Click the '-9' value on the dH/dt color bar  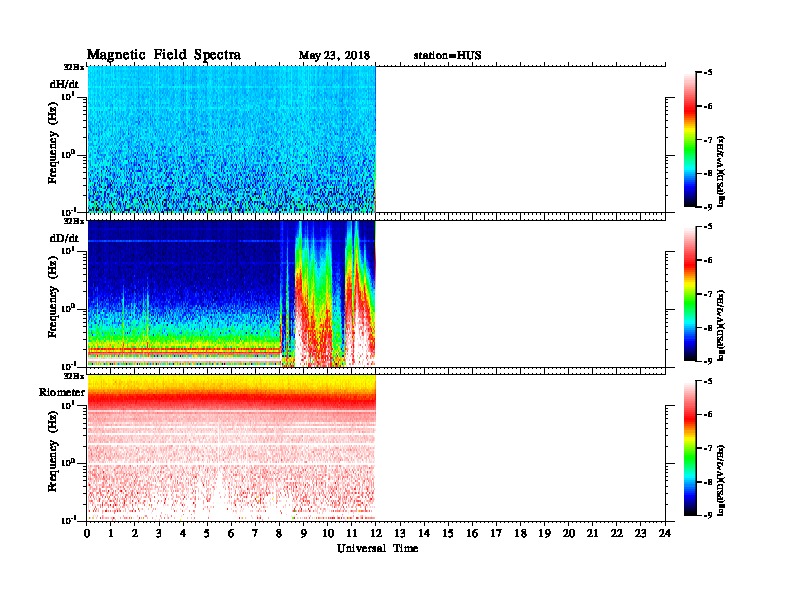(708, 207)
